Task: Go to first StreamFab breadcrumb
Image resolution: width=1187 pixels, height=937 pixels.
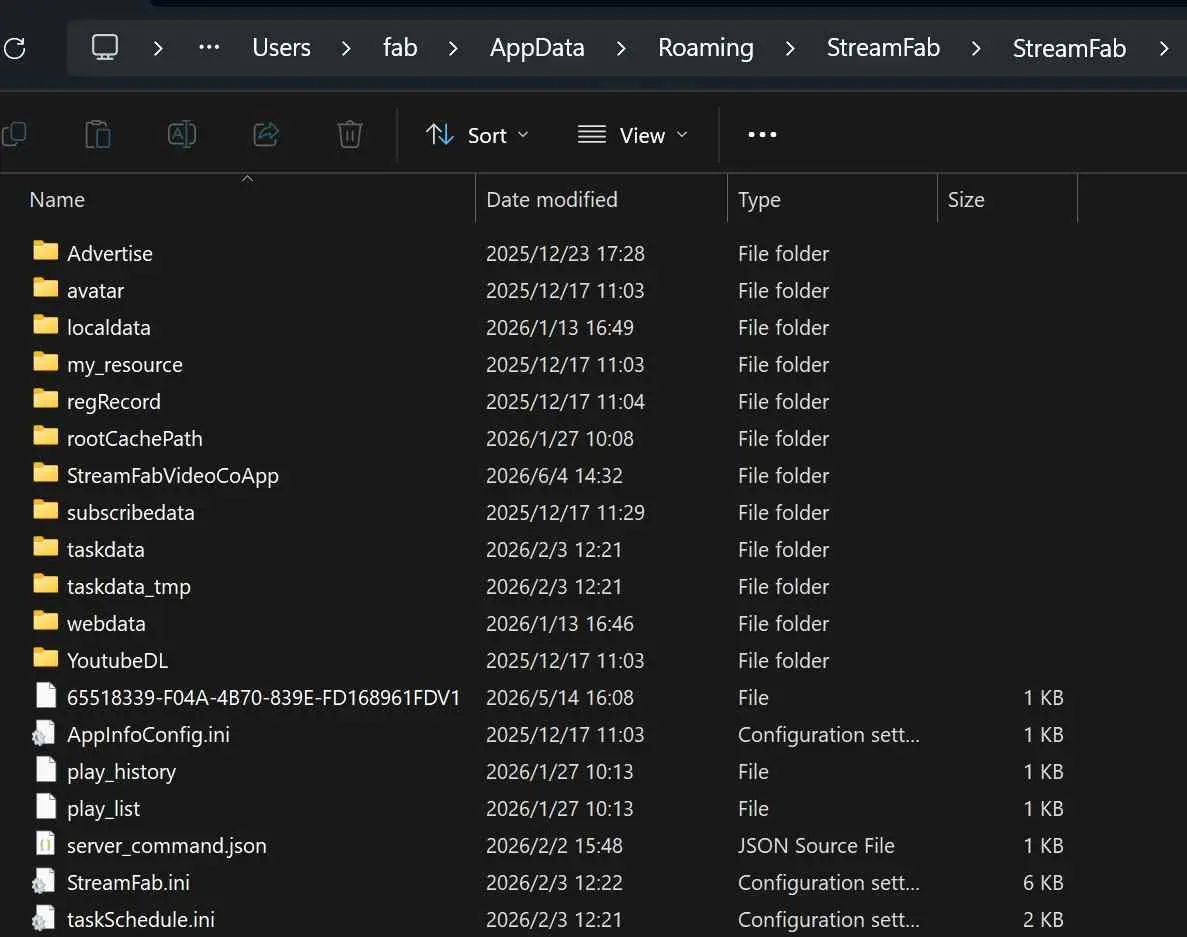Action: click(x=883, y=48)
